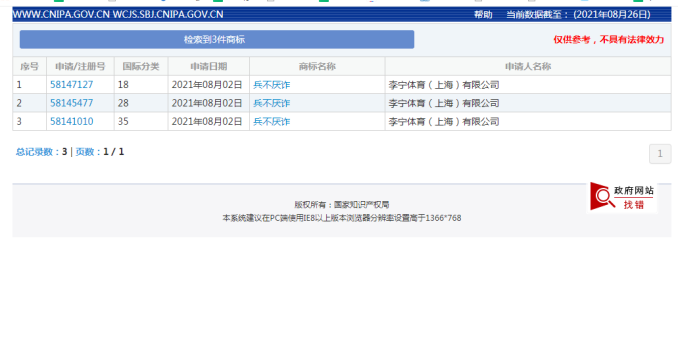Click the 总记录数 record count label

point(34,152)
